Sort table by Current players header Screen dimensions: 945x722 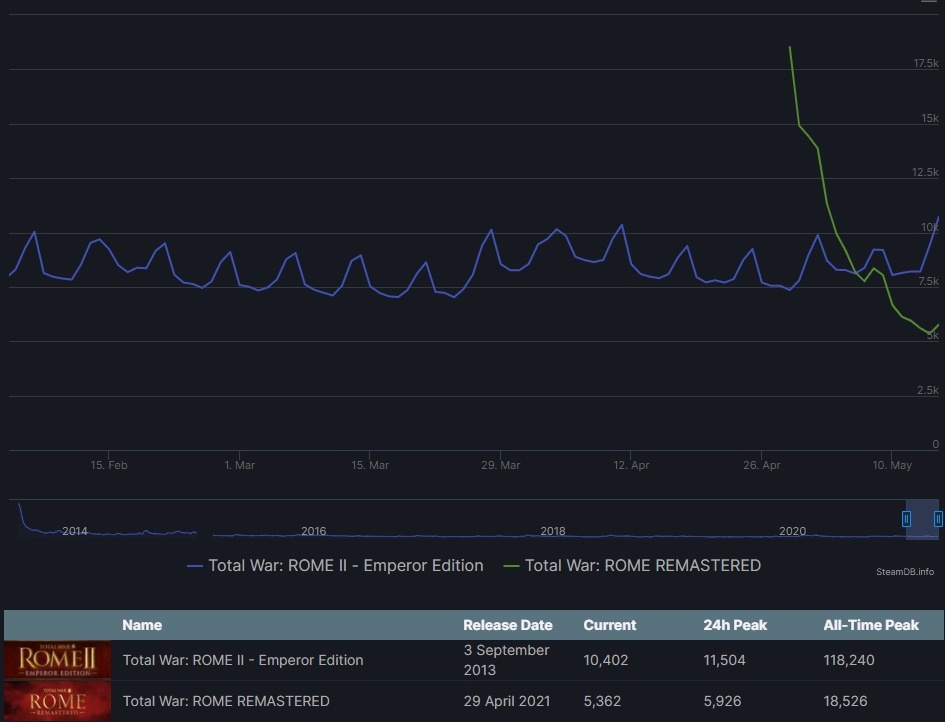[x=609, y=625]
